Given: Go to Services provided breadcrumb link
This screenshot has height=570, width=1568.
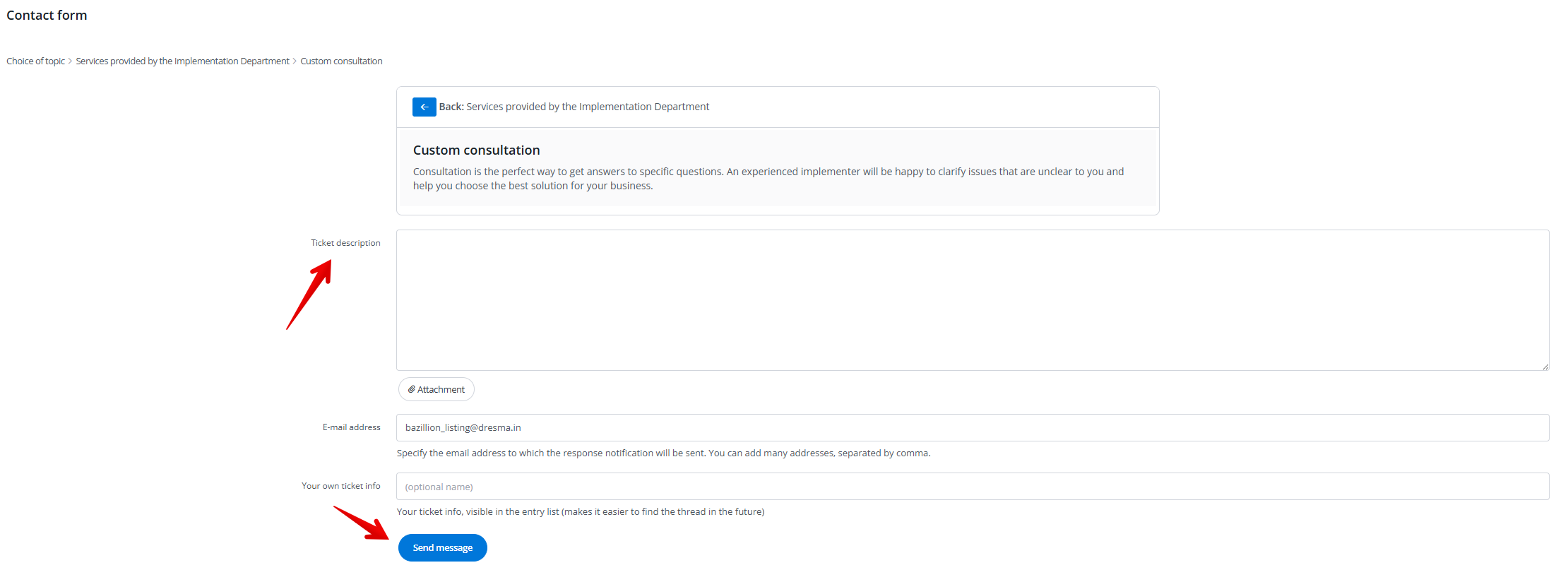Looking at the screenshot, I should 182,61.
